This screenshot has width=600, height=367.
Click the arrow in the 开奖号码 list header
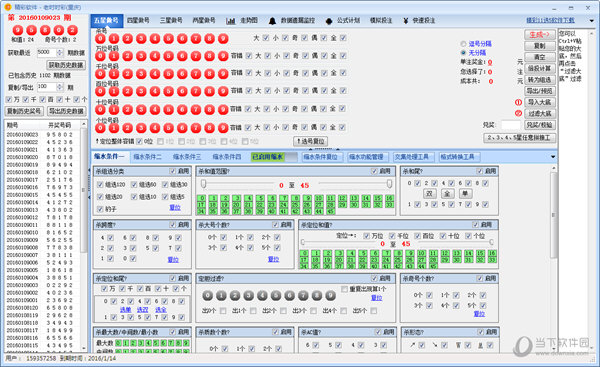(x=83, y=125)
